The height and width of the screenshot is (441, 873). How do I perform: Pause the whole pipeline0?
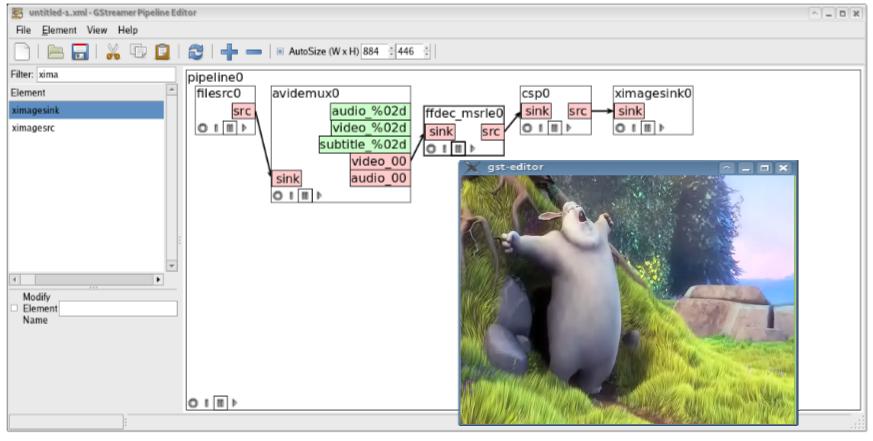220,403
